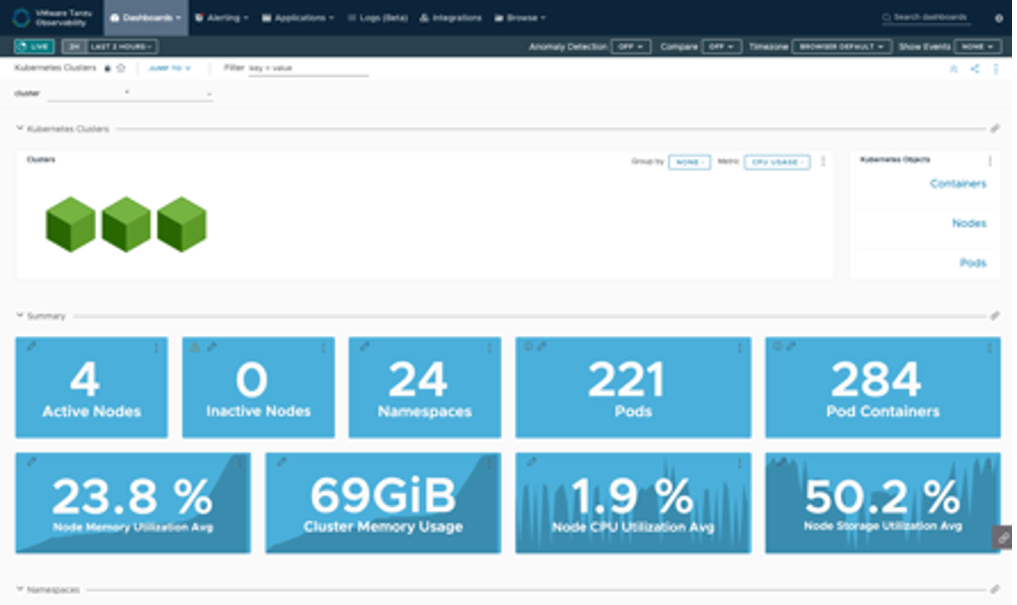The image size is (1017, 605).
Task: Star the Kubernetes Clusters dashboard as favorite
Action: coord(121,68)
